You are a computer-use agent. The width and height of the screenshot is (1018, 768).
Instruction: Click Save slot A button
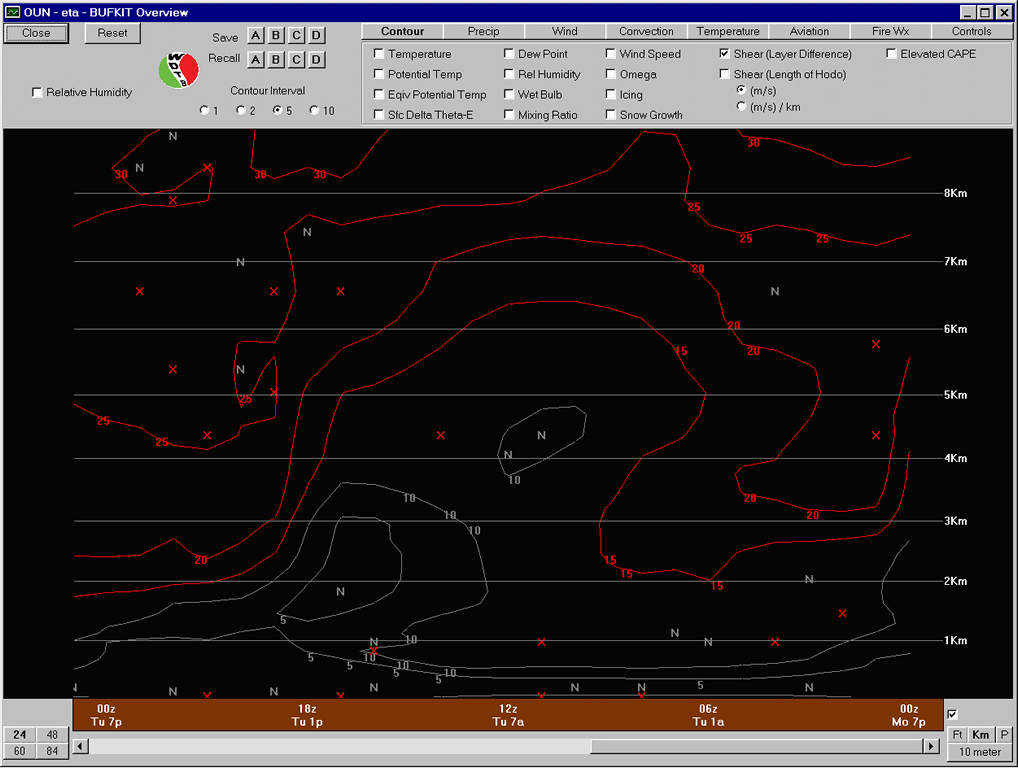point(256,36)
